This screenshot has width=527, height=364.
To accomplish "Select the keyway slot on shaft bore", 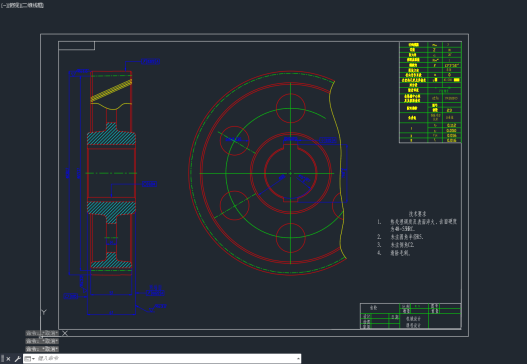I will (291, 146).
